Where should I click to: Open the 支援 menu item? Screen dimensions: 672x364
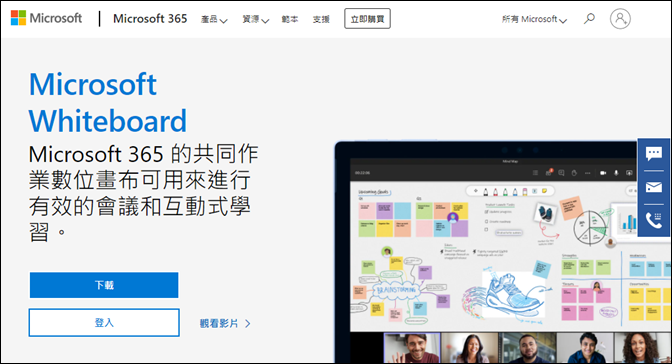click(321, 19)
